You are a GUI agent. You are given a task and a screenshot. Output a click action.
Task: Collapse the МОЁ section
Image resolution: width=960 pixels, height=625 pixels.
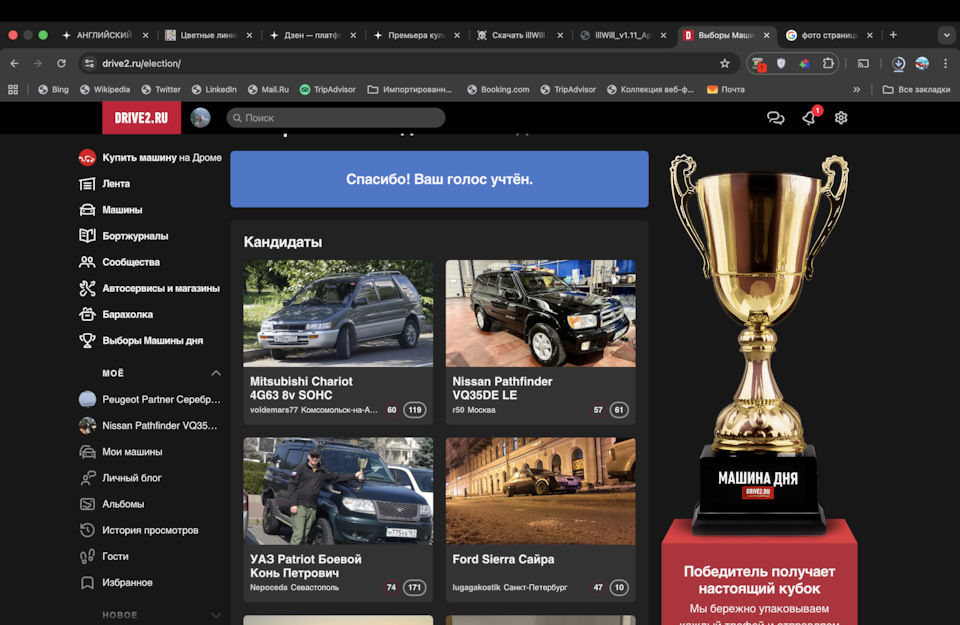tap(216, 373)
